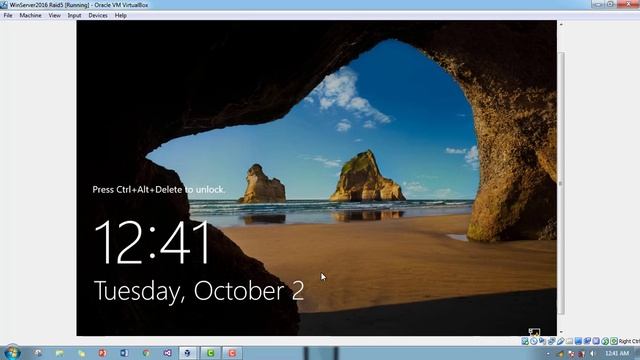
Task: Click the hard disk activity status icon
Action: coord(525,341)
